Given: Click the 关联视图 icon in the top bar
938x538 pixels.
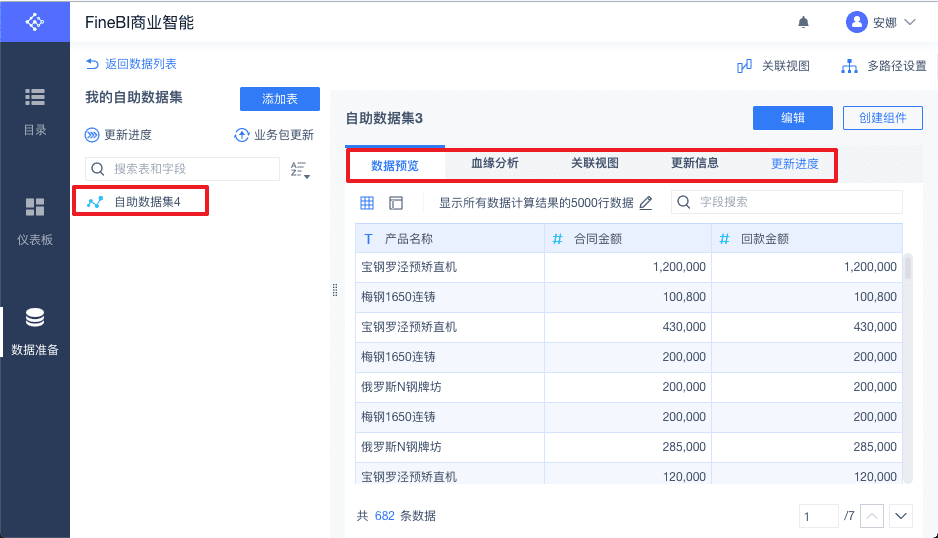Looking at the screenshot, I should (x=745, y=66).
